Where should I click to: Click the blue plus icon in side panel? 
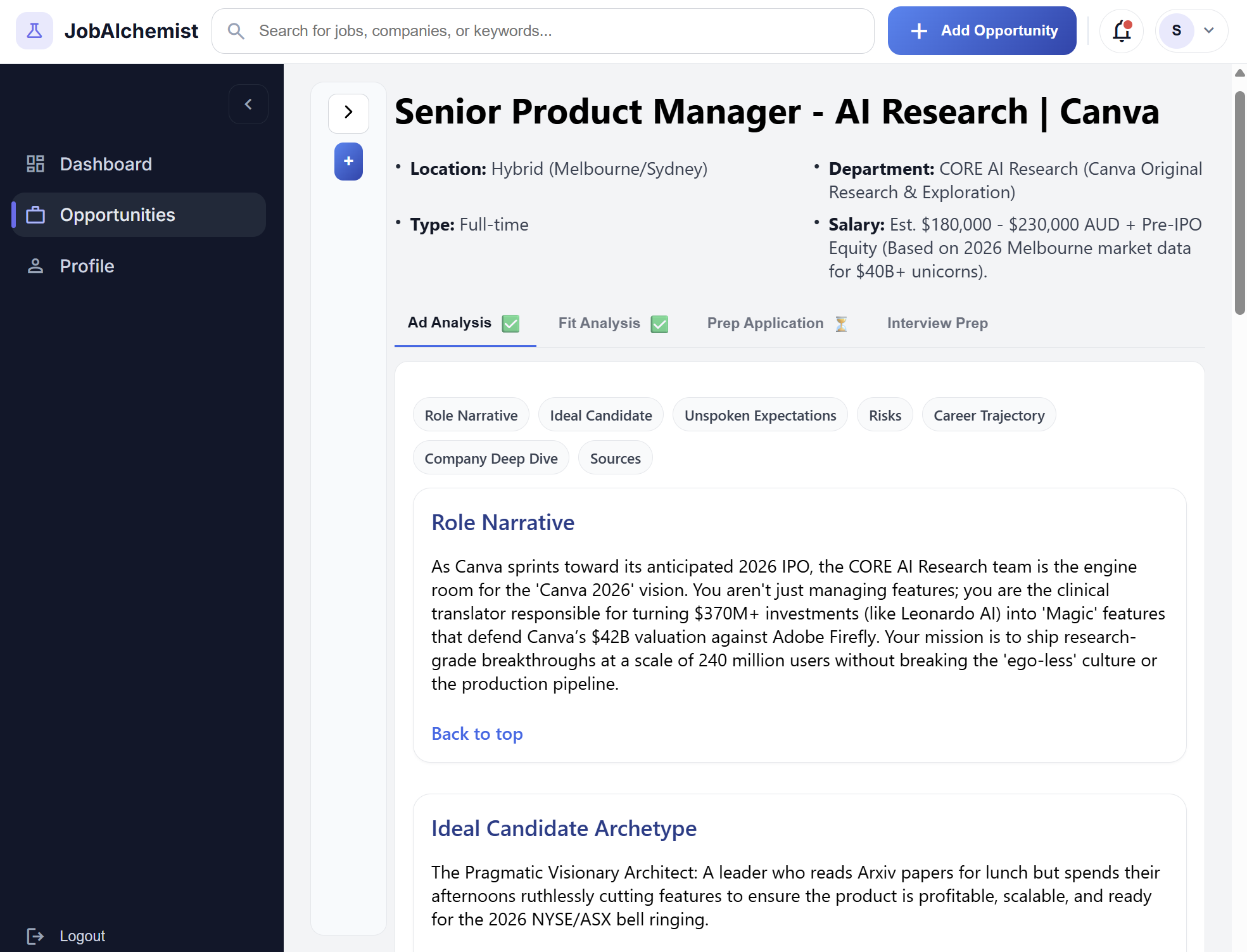click(x=348, y=162)
